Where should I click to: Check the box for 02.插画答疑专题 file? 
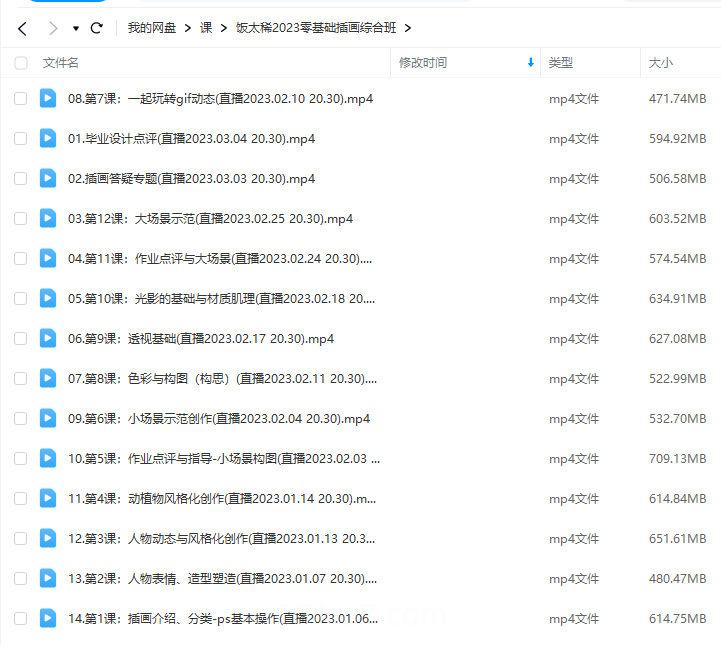pos(21,178)
